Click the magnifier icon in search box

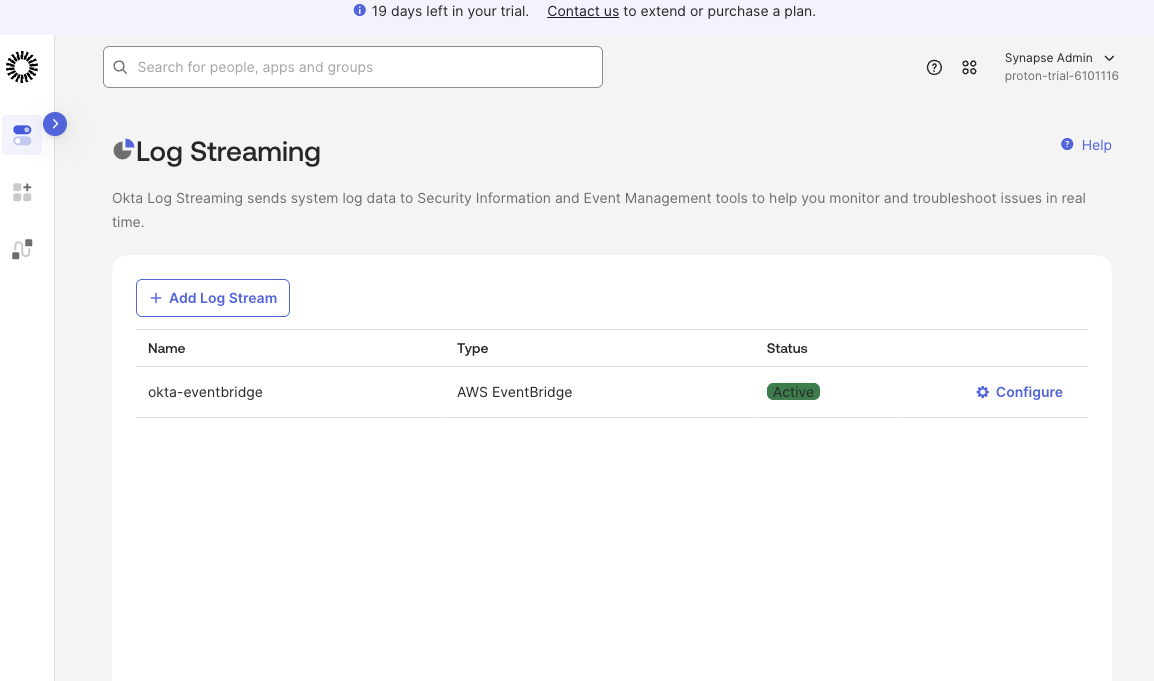(x=121, y=67)
